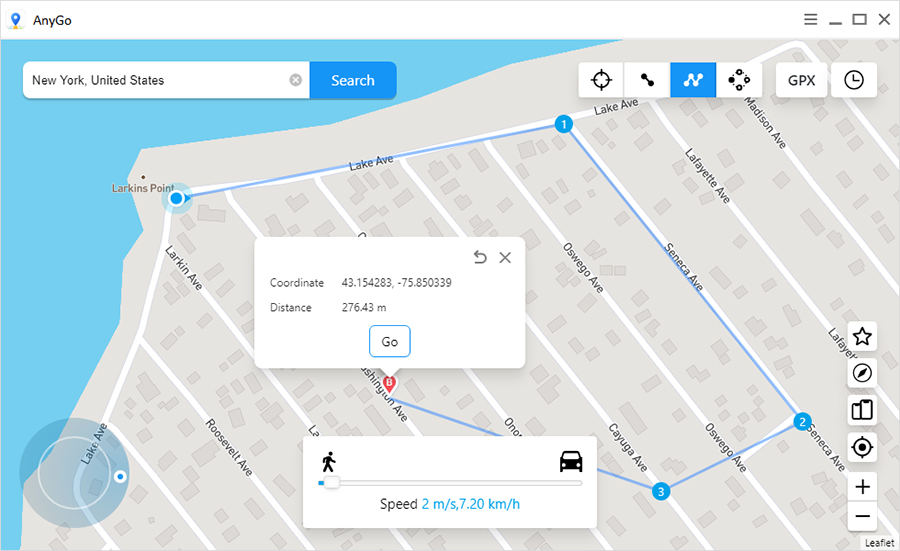This screenshot has width=900, height=551.
Task: Clear the search field text
Action: pyautogui.click(x=296, y=80)
